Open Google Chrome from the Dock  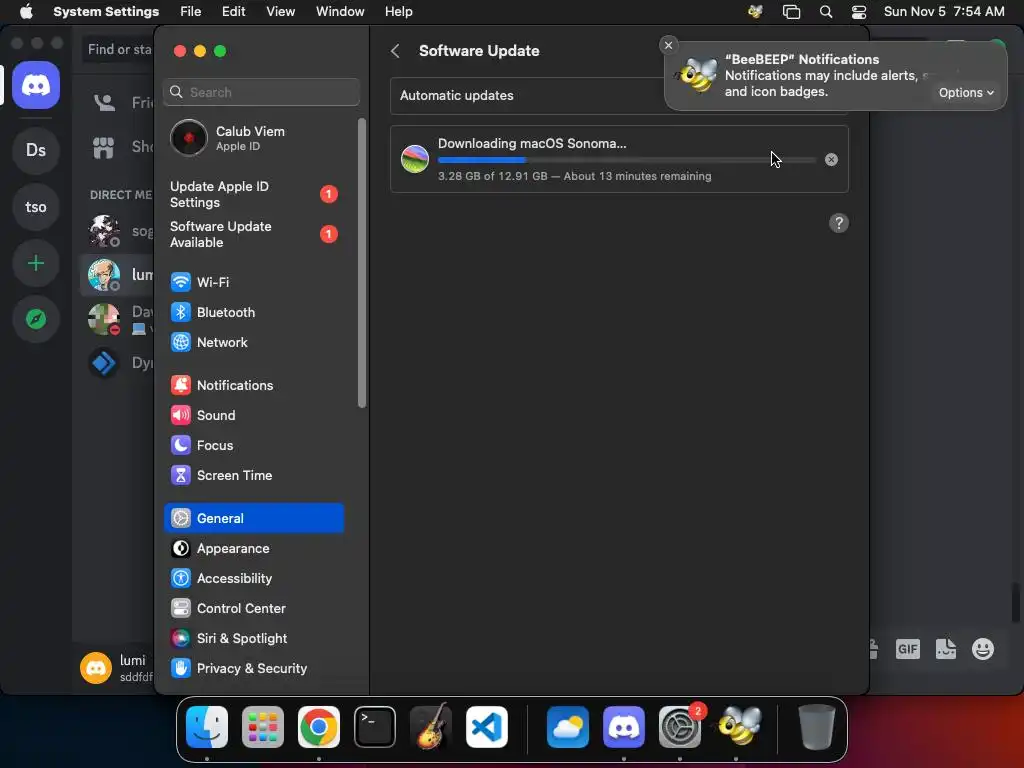click(319, 727)
